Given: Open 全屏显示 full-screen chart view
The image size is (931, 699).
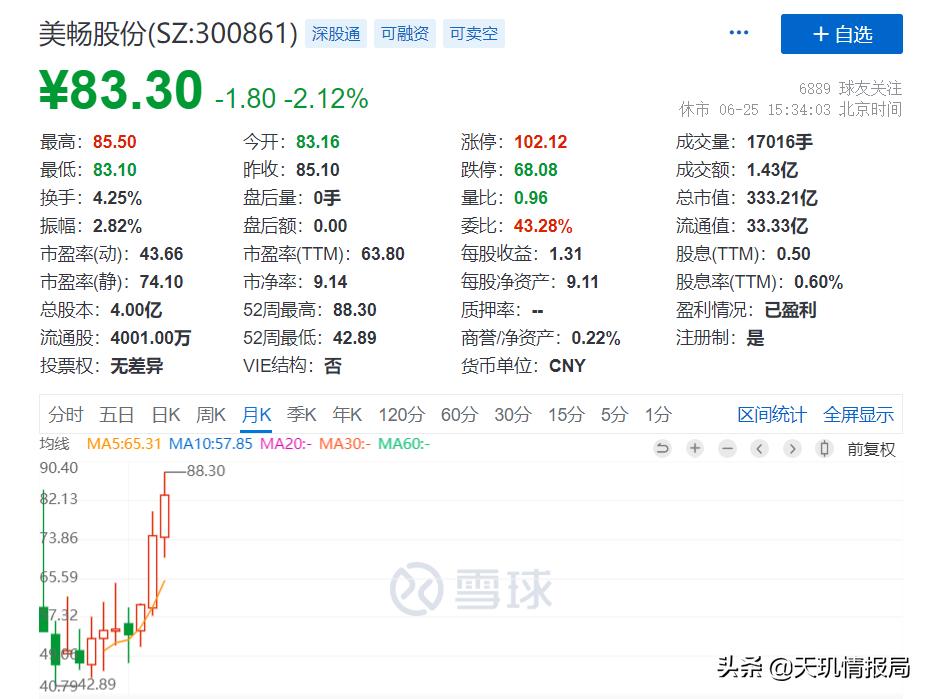Looking at the screenshot, I should 860,413.
